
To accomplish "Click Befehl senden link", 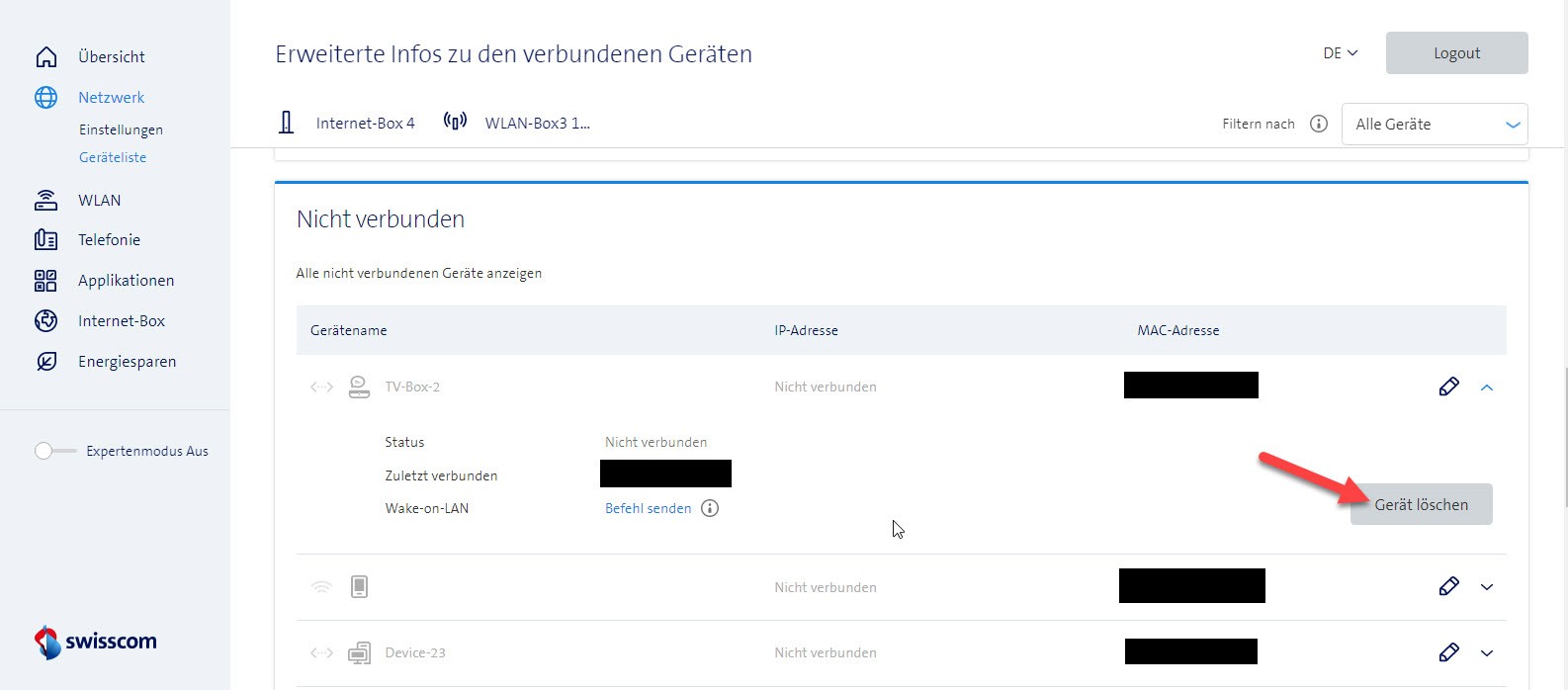I will pyautogui.click(x=648, y=508).
